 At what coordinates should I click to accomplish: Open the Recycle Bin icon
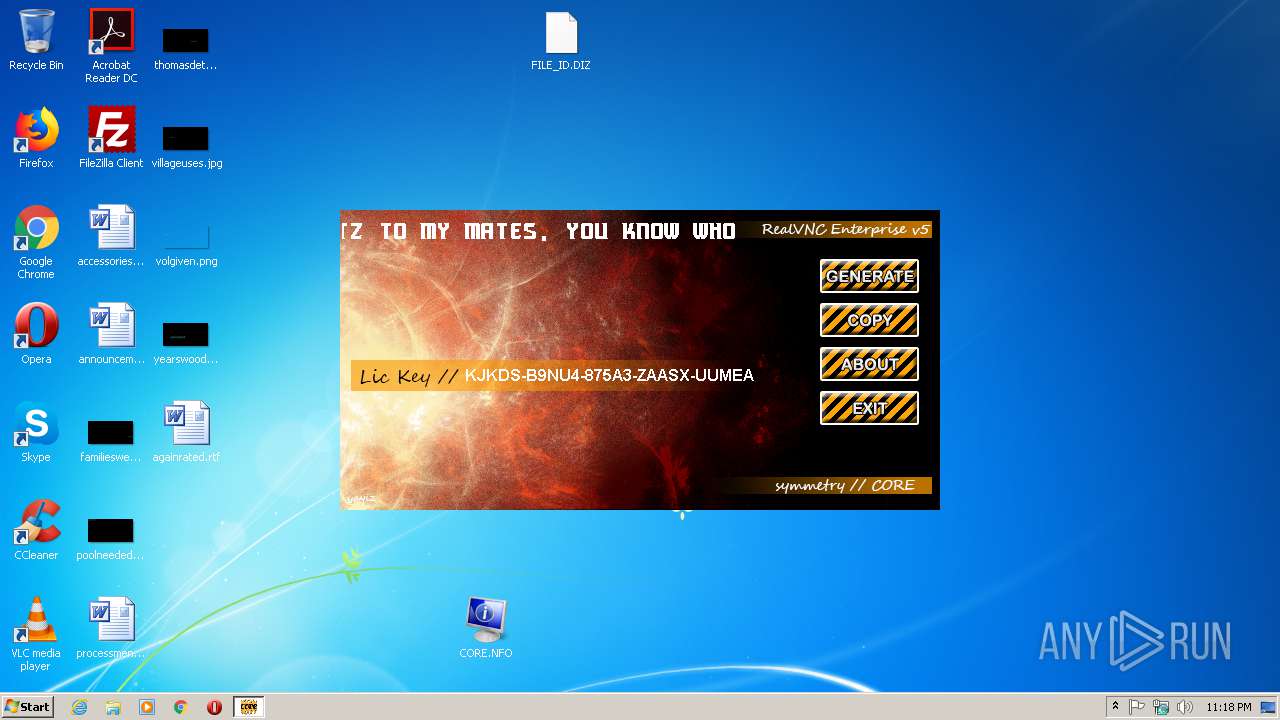click(x=36, y=40)
